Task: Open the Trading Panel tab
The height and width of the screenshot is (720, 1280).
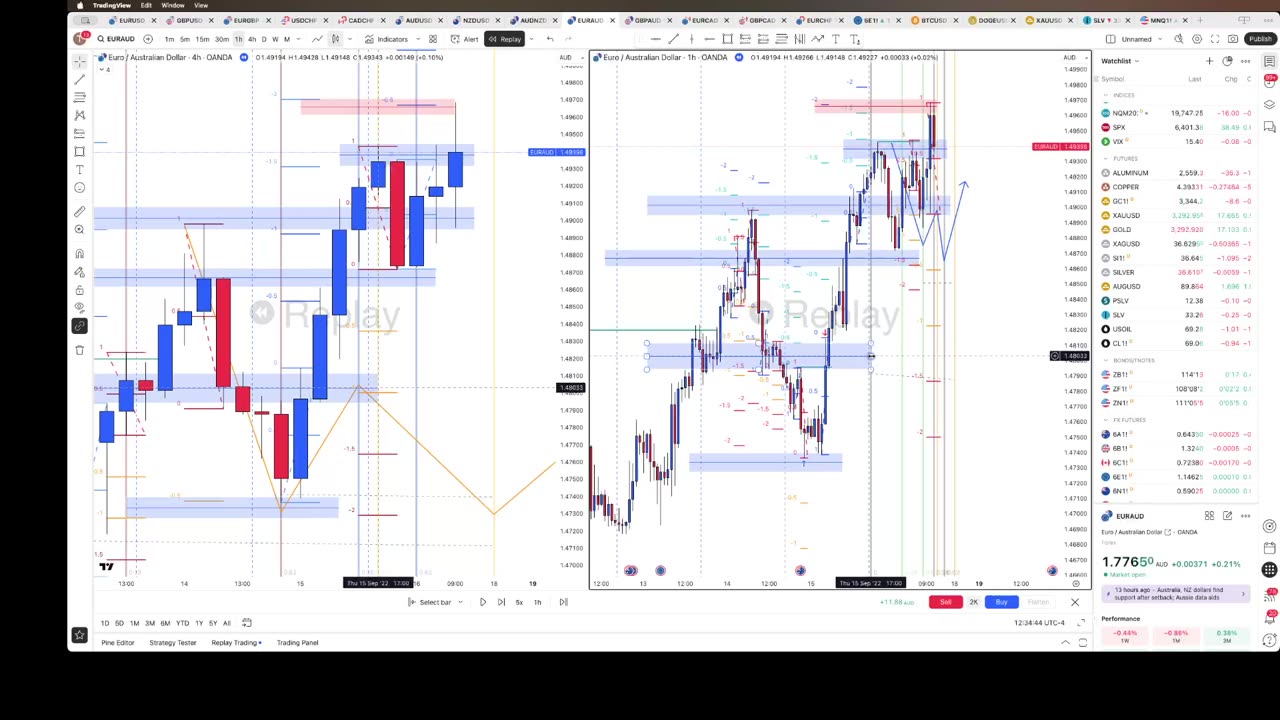Action: (297, 643)
